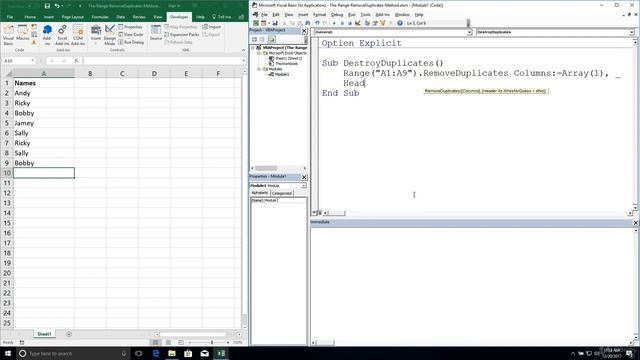Viewport: 640px width, 360px height.
Task: Select the Names header cell
Action: pos(44,83)
